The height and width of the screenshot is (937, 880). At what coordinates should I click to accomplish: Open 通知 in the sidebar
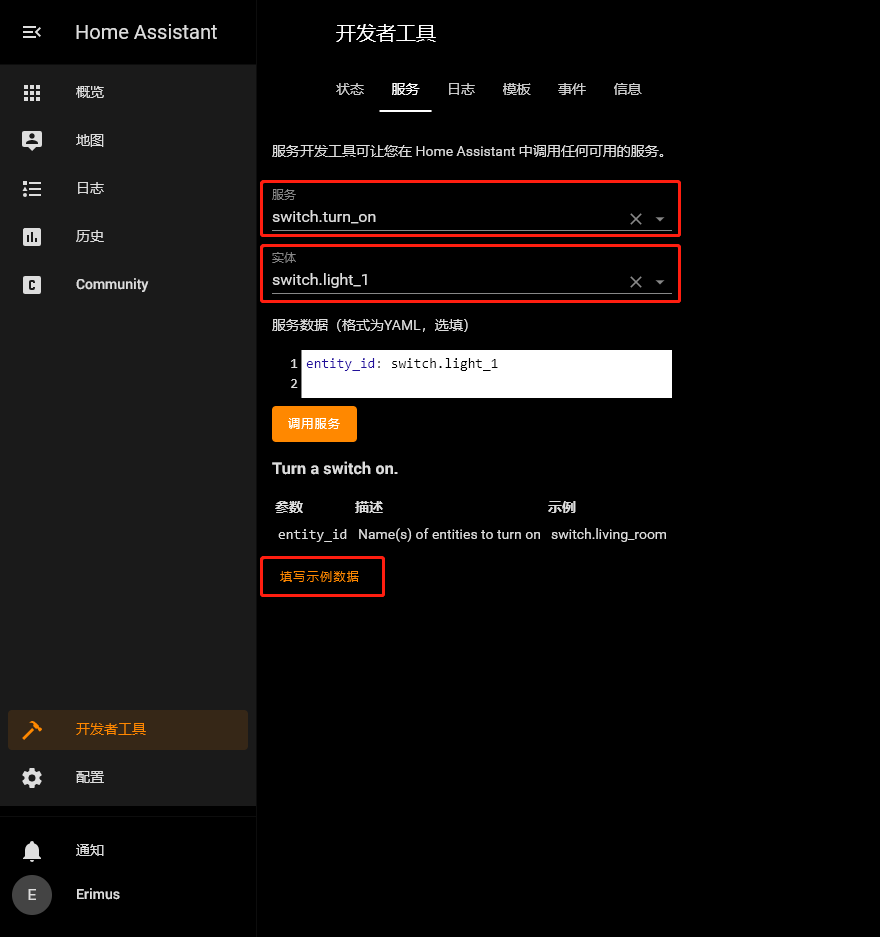[128, 850]
